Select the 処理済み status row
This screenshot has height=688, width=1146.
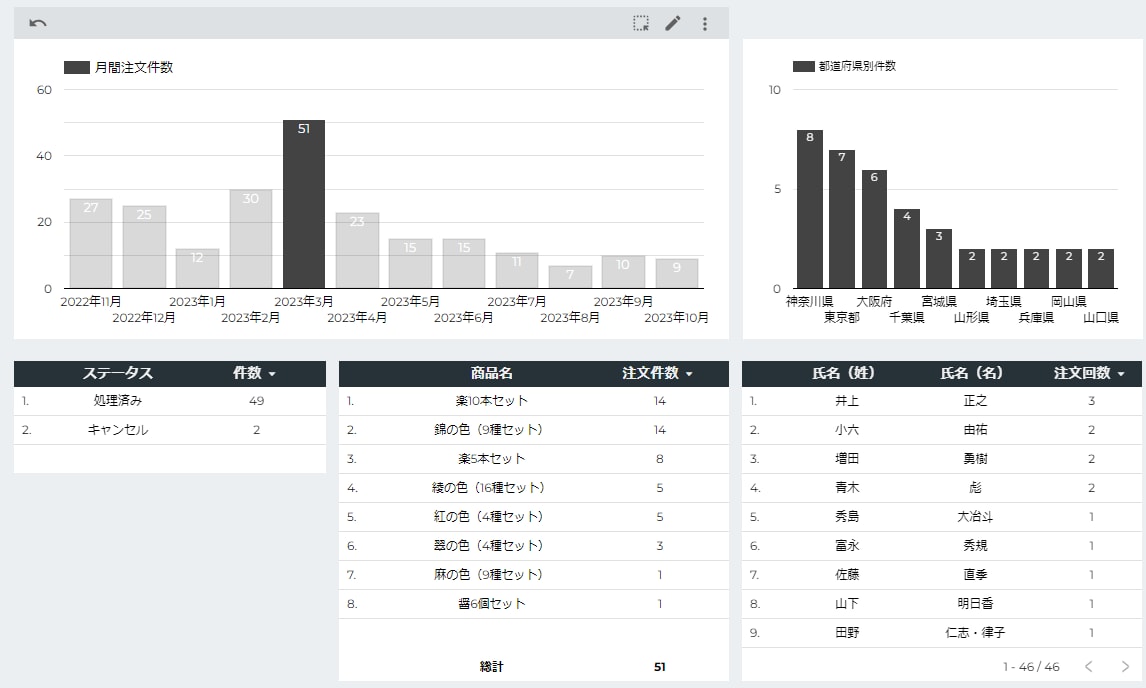(x=170, y=401)
